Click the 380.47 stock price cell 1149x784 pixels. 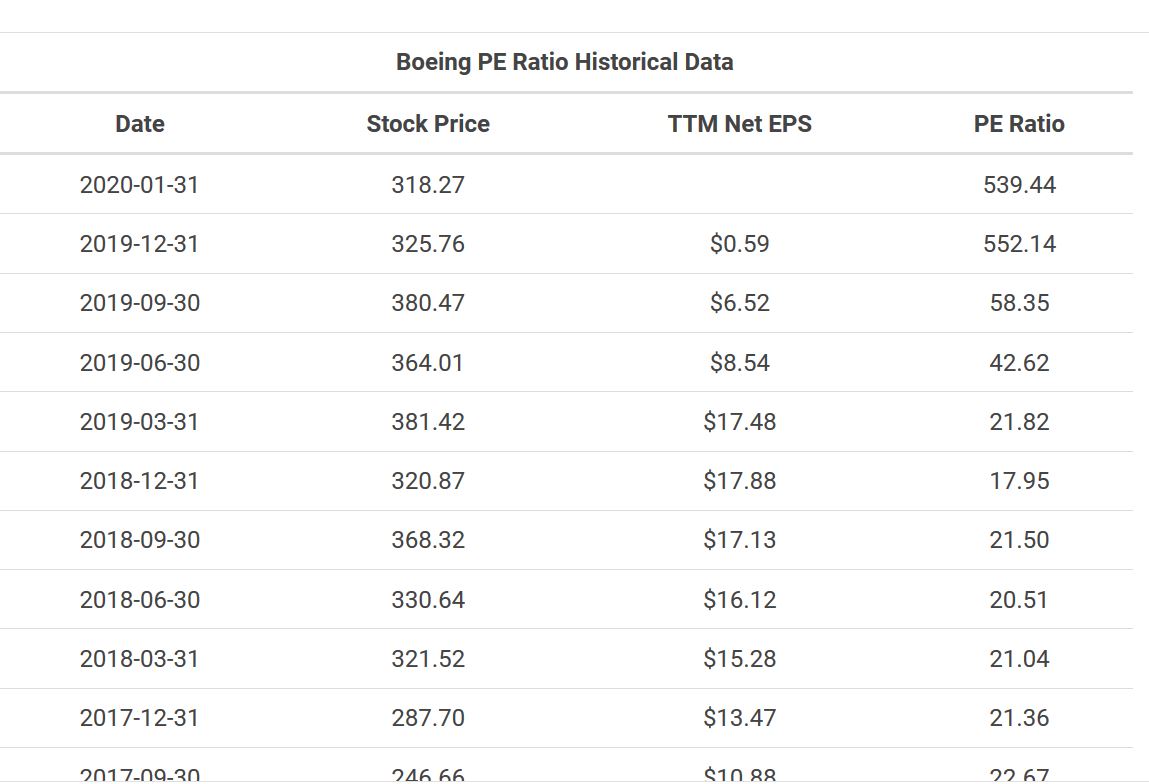[x=428, y=303]
